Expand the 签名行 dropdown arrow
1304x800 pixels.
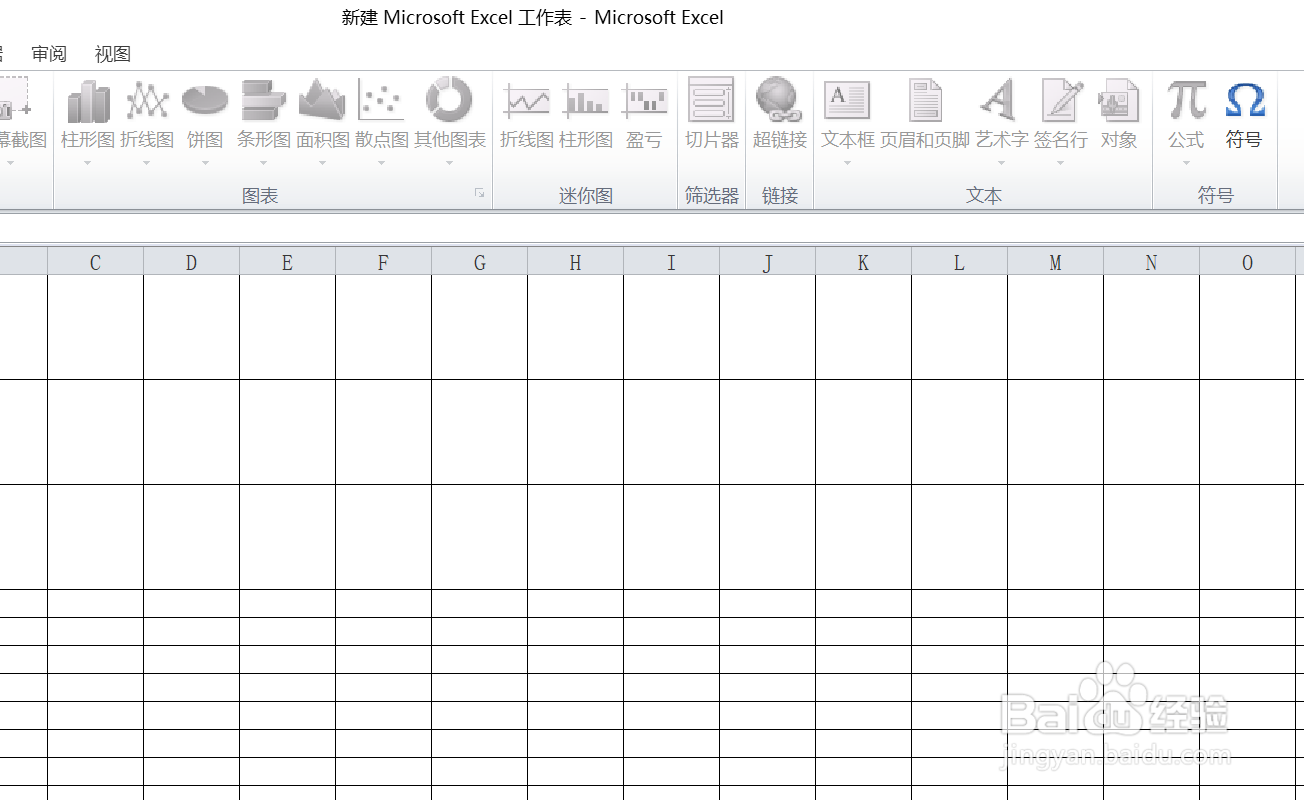1061,163
